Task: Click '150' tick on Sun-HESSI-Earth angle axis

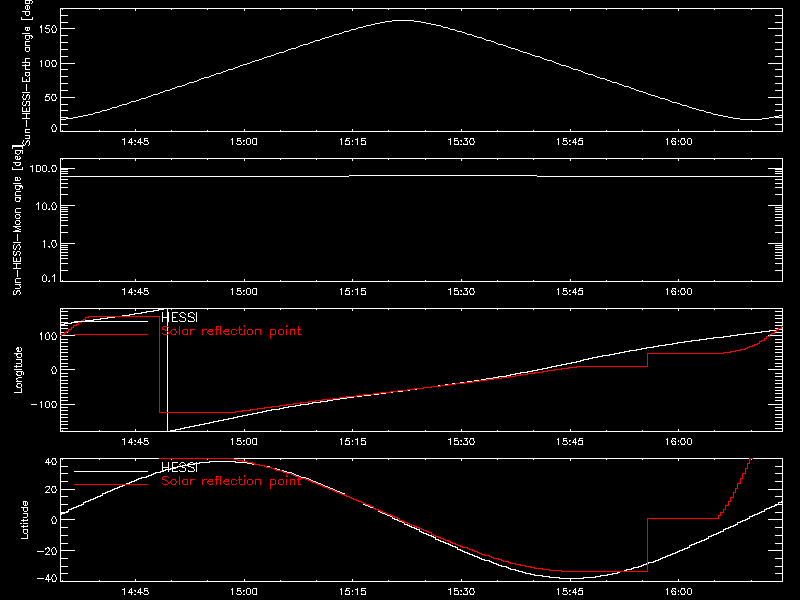Action: click(47, 29)
